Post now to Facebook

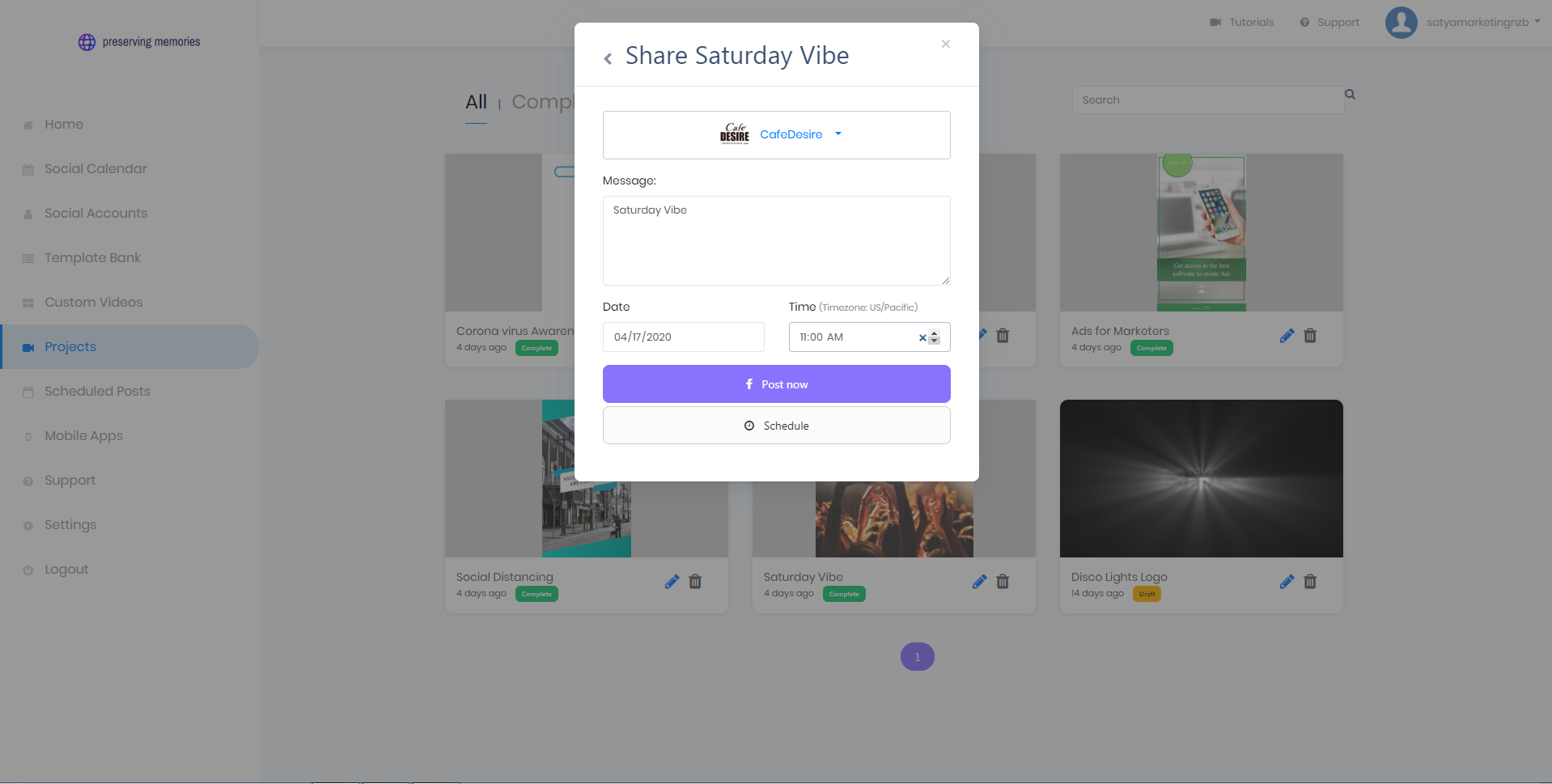click(x=776, y=384)
